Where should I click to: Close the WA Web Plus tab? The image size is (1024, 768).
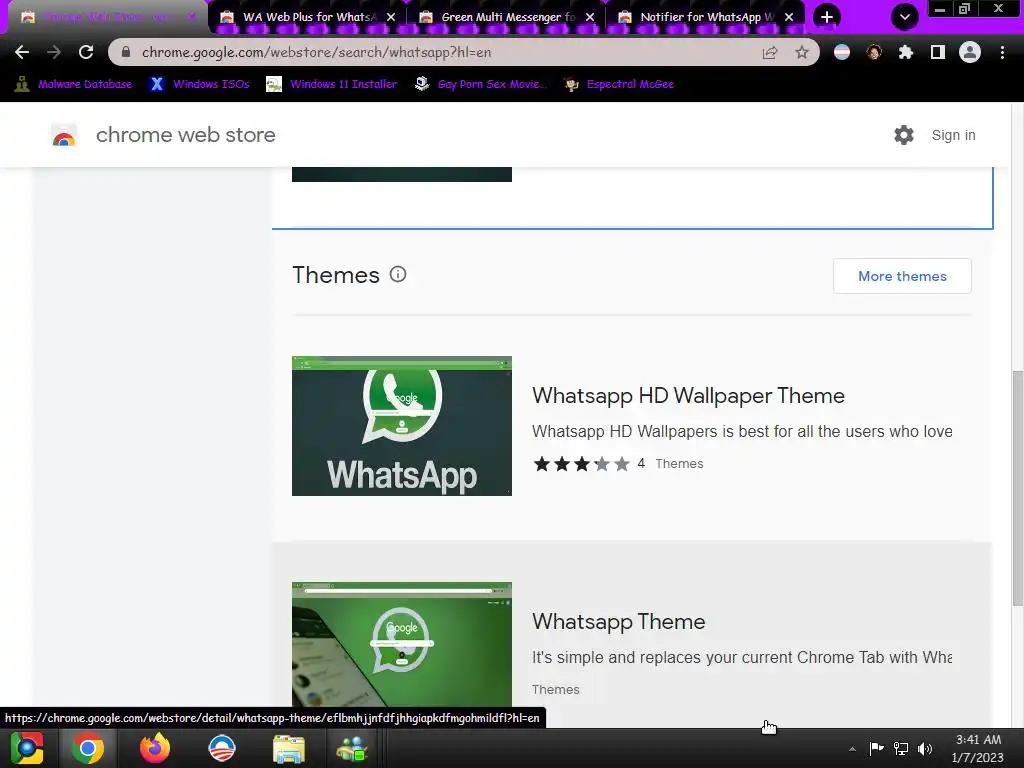[391, 17]
